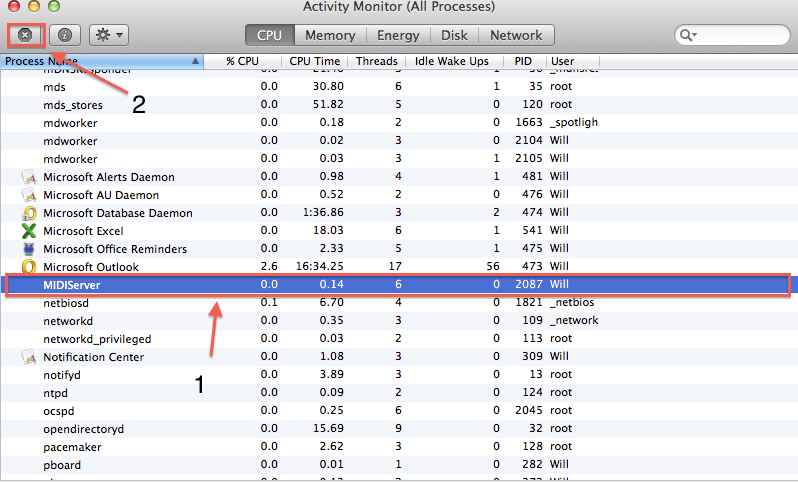Click the Notification Center process icon
798x482 pixels.
(x=29, y=357)
